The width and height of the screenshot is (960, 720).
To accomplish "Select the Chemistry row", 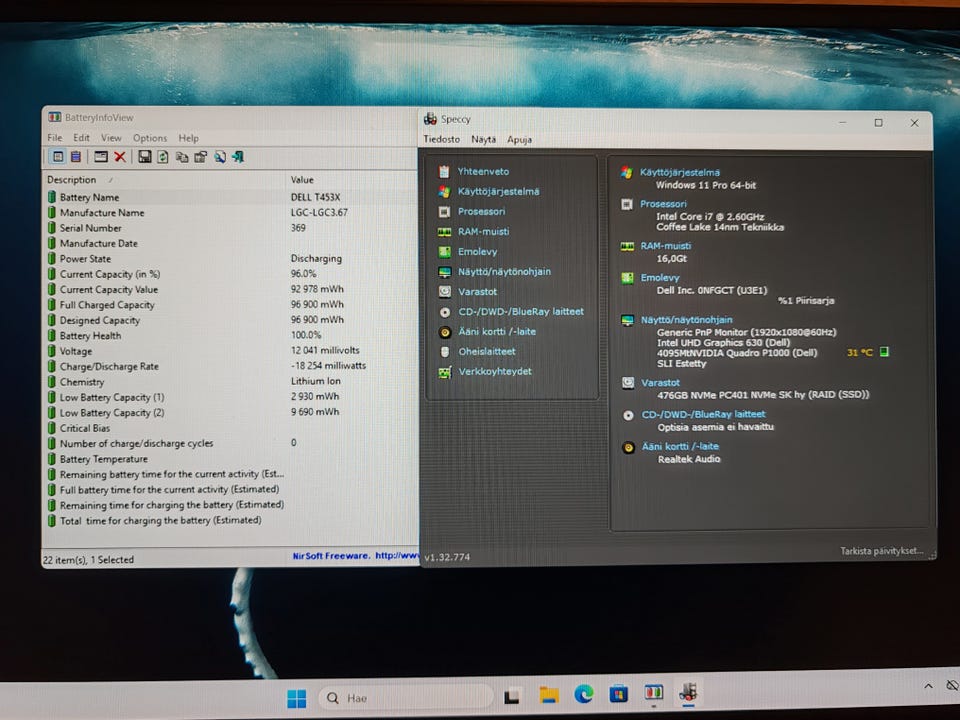I will click(x=230, y=381).
